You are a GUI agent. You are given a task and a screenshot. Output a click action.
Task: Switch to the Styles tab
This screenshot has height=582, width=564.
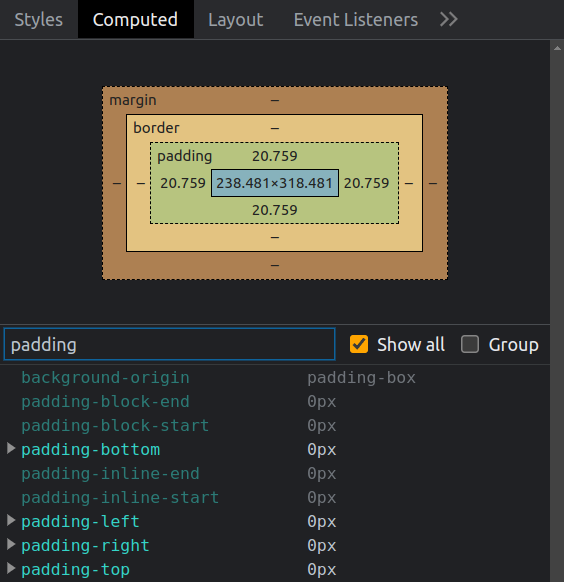[x=39, y=19]
